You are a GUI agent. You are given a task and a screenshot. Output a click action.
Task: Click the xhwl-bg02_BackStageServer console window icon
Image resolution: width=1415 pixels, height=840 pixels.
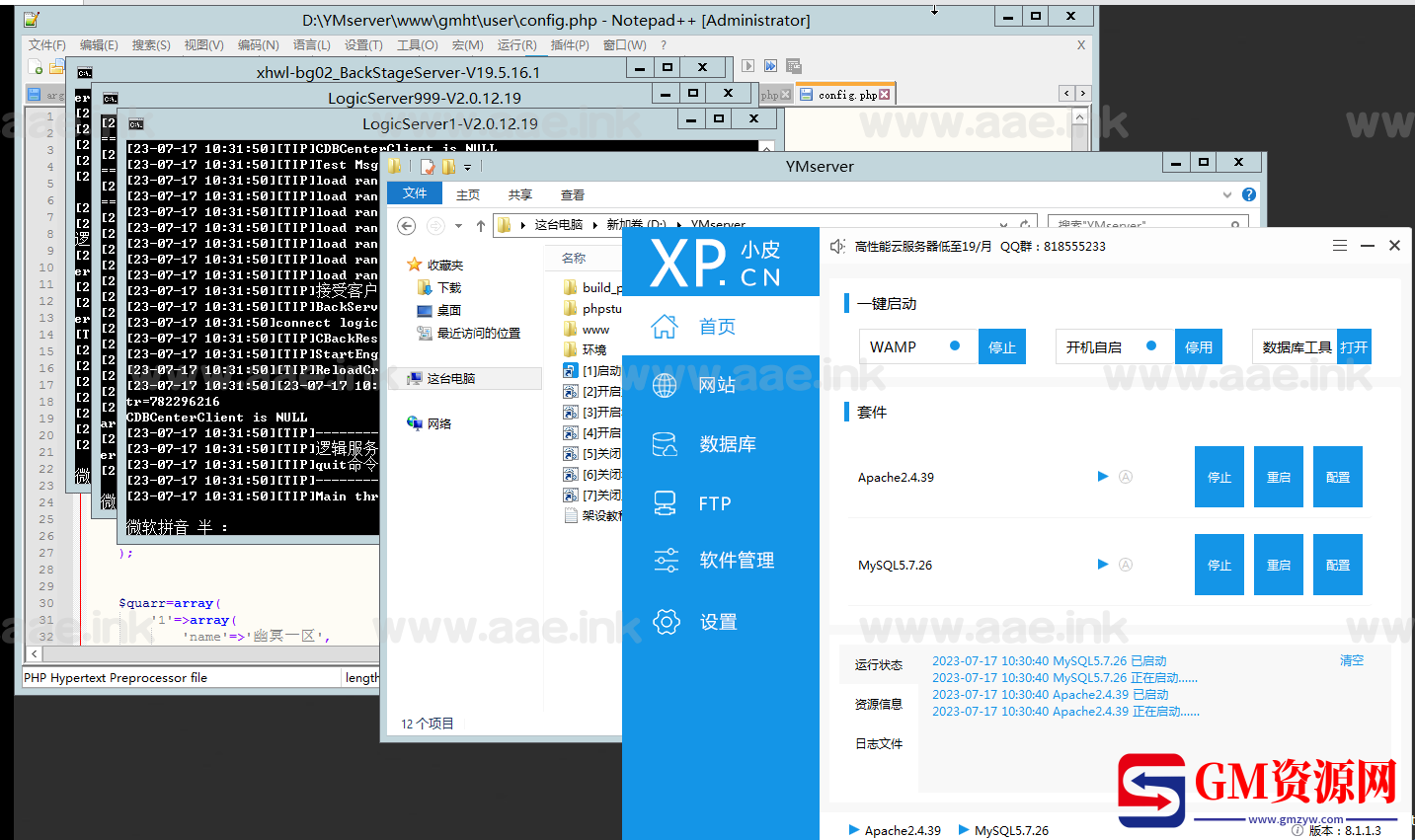coord(85,73)
